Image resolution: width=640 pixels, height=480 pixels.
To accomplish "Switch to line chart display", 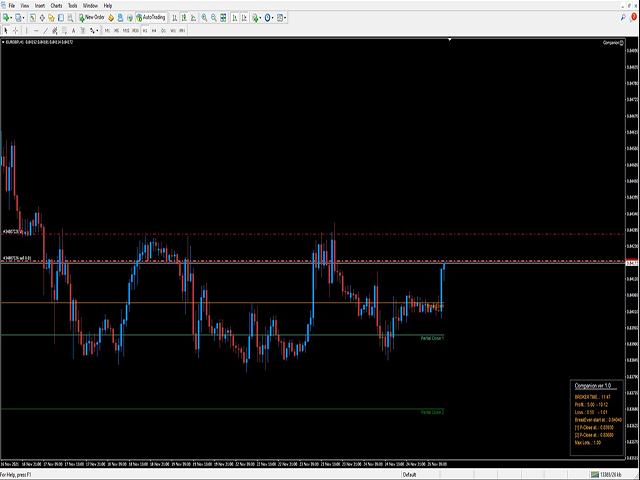I will point(193,18).
